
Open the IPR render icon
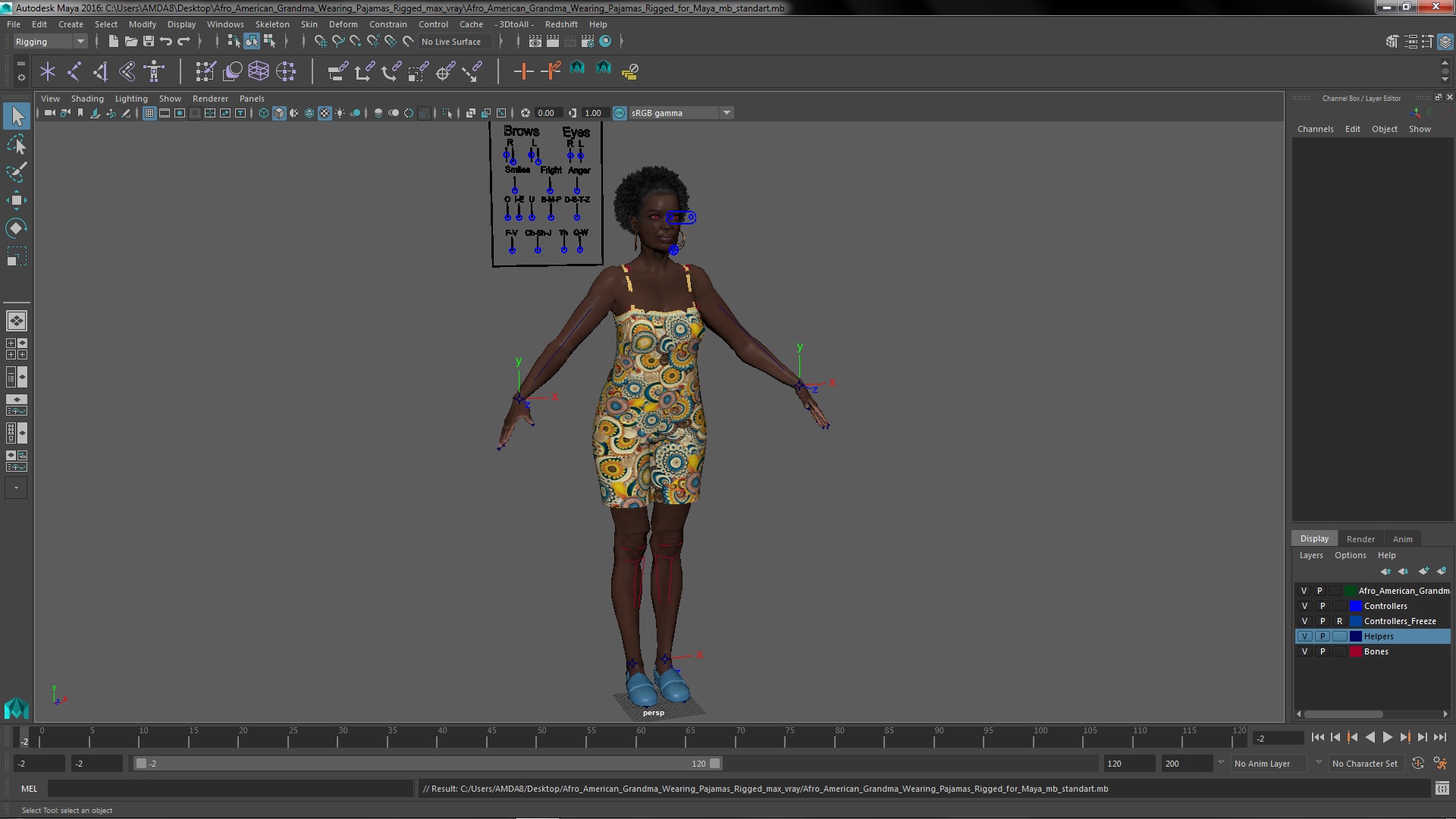(570, 42)
